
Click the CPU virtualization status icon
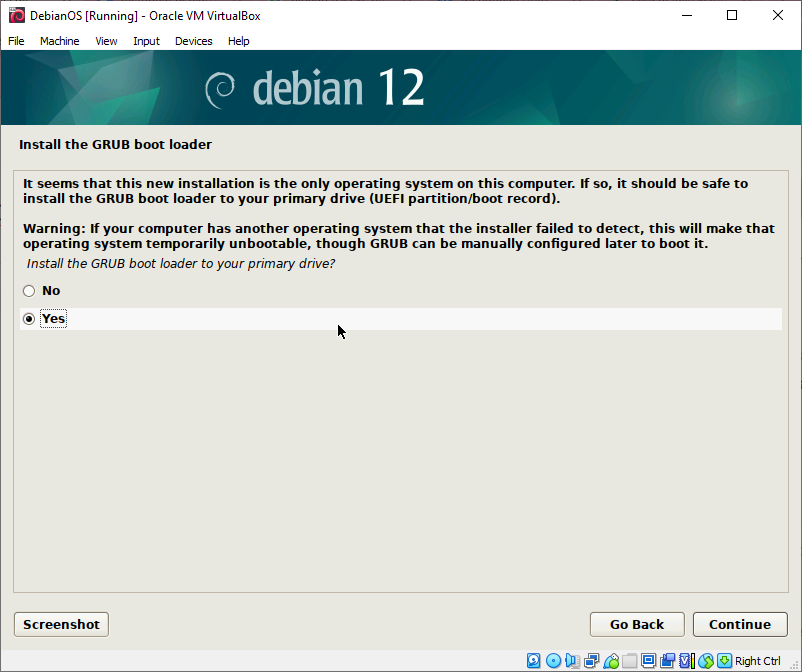(687, 661)
